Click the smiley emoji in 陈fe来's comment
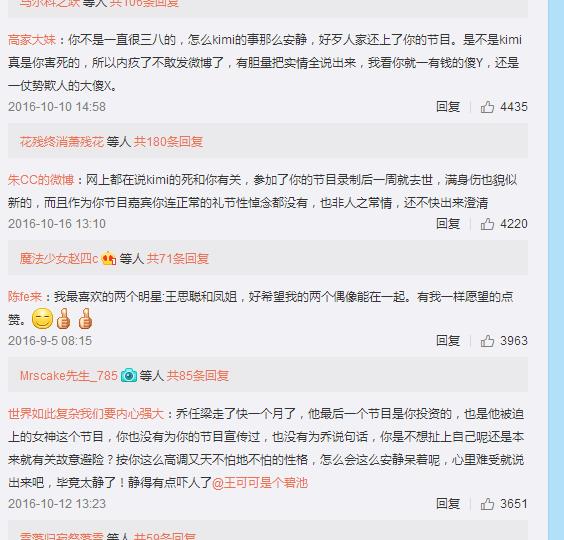The height and width of the screenshot is (540, 564). (42, 319)
